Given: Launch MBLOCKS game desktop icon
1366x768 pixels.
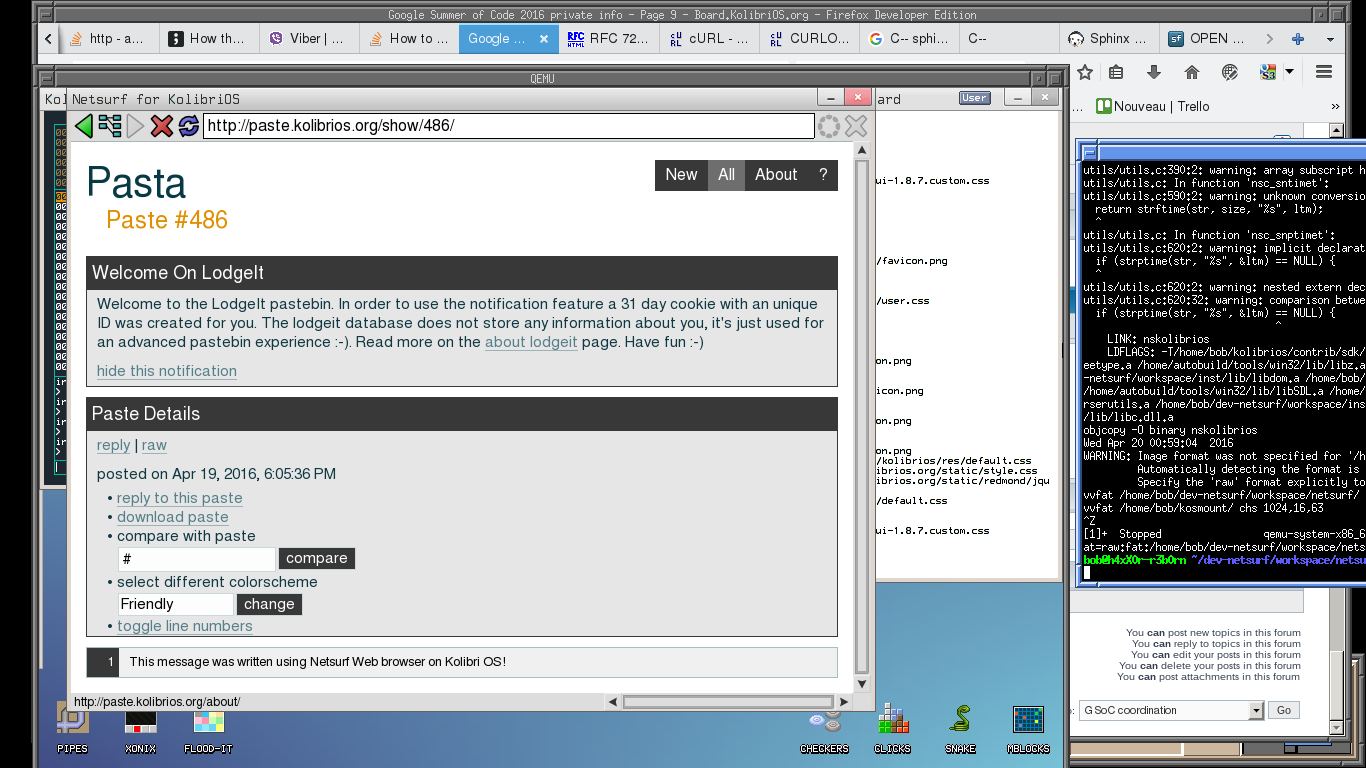Looking at the screenshot, I should [x=1028, y=728].
